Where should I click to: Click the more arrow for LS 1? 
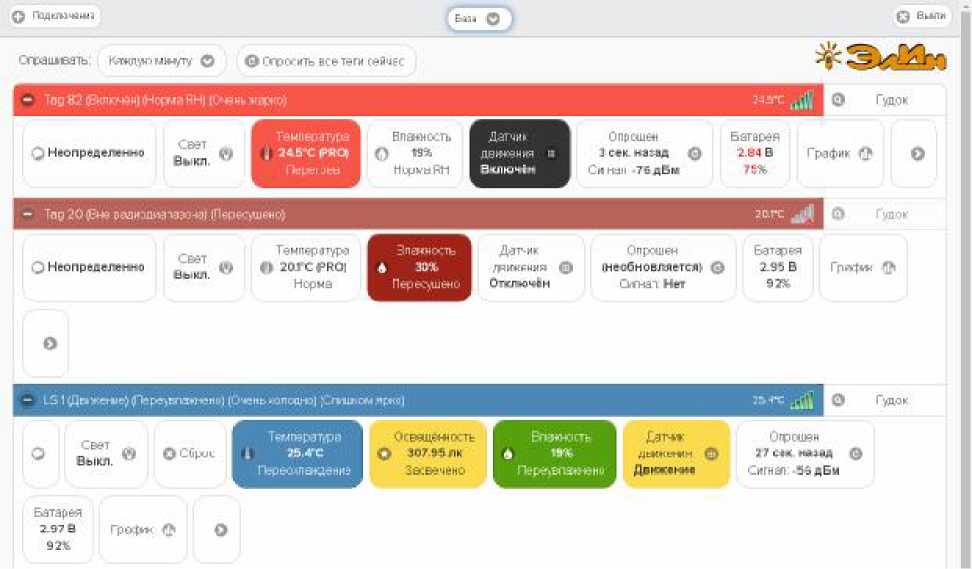pos(217,529)
